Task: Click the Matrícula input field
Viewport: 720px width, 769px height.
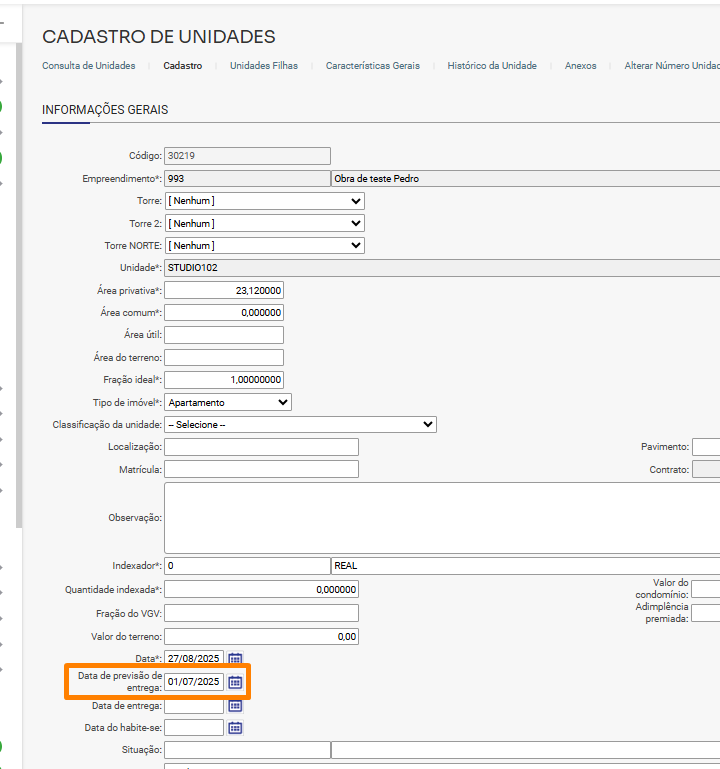Action: (261, 469)
